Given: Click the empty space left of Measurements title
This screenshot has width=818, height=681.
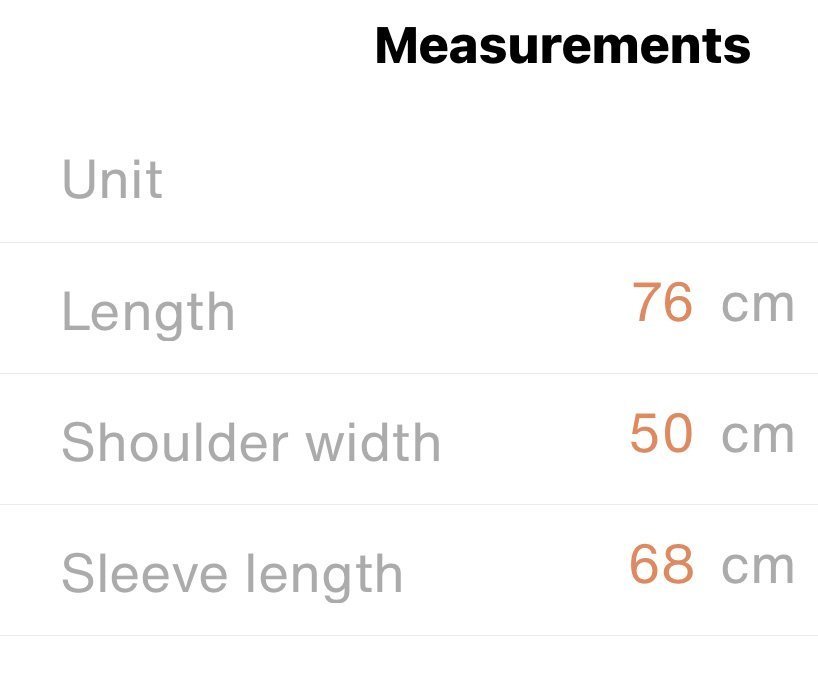Looking at the screenshot, I should (x=180, y=46).
